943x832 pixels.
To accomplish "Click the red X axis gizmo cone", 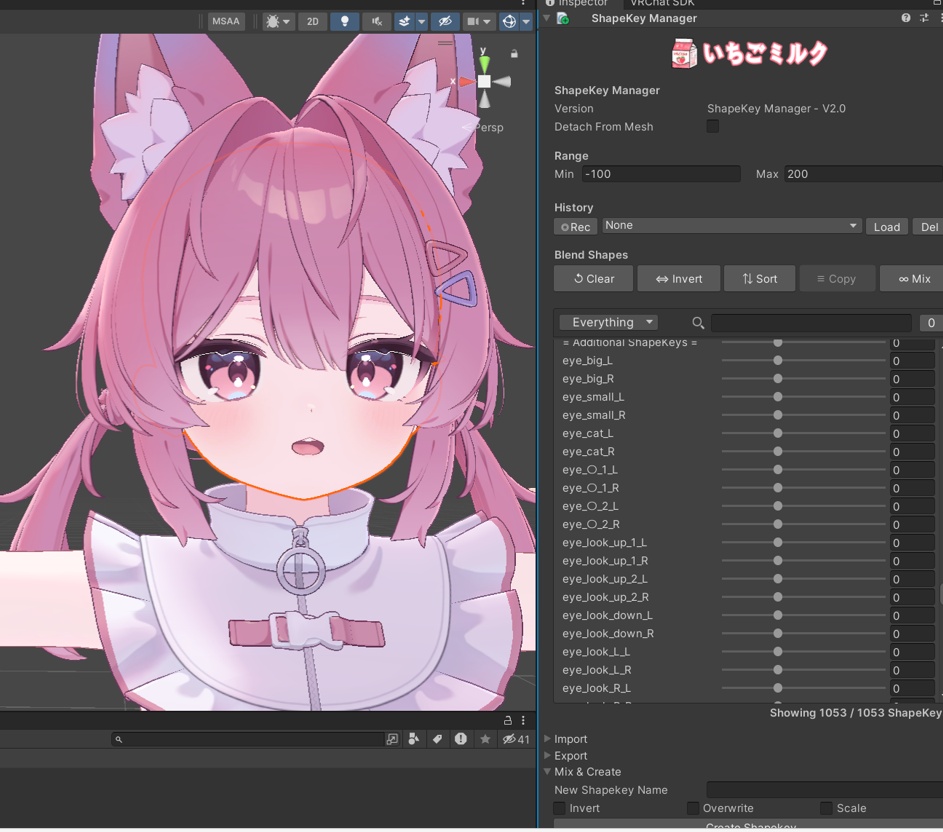I will [x=467, y=81].
